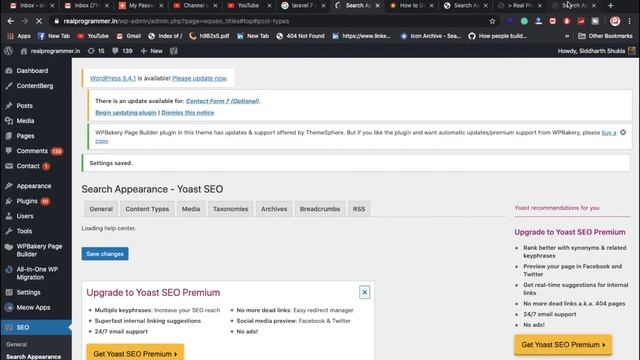
Task: Click Begin updating plugin link
Action: click(x=126, y=112)
